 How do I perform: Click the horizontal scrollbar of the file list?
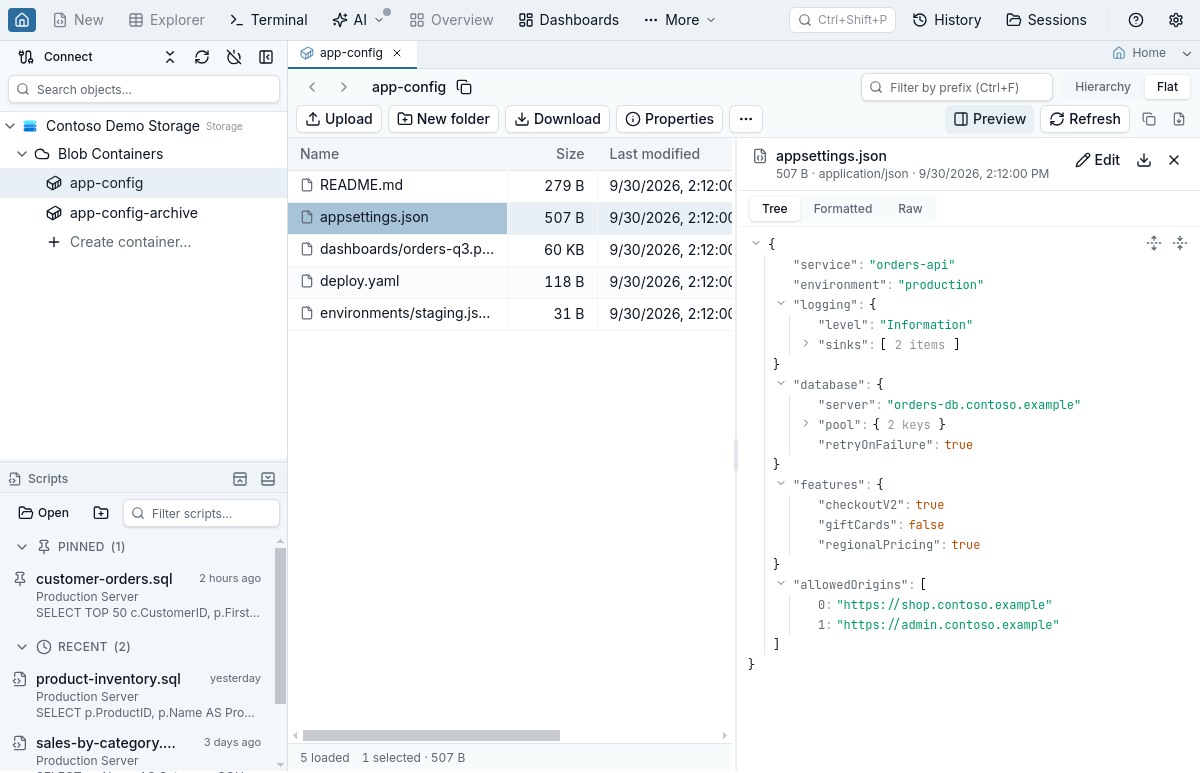(431, 735)
